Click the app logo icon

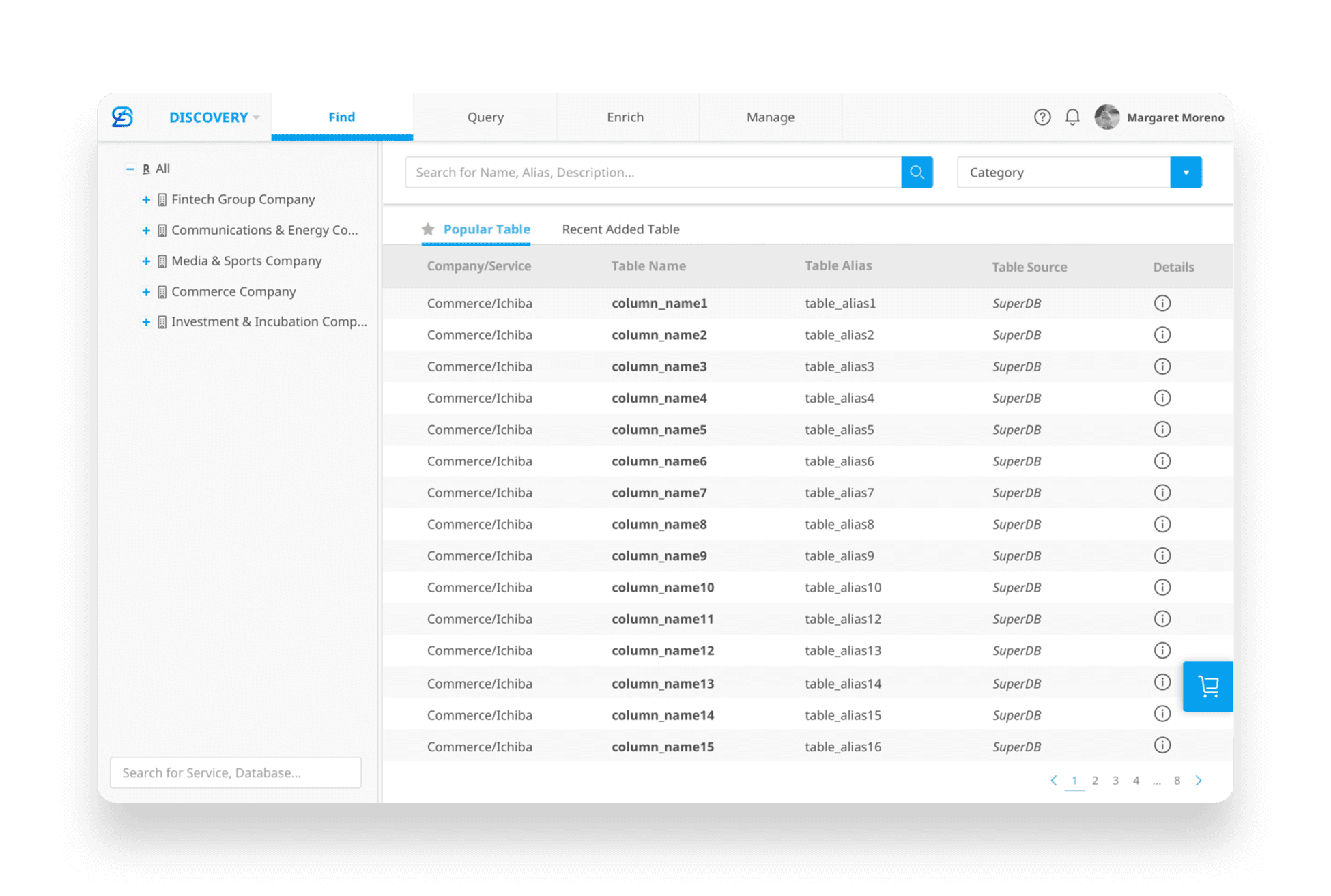click(x=123, y=117)
